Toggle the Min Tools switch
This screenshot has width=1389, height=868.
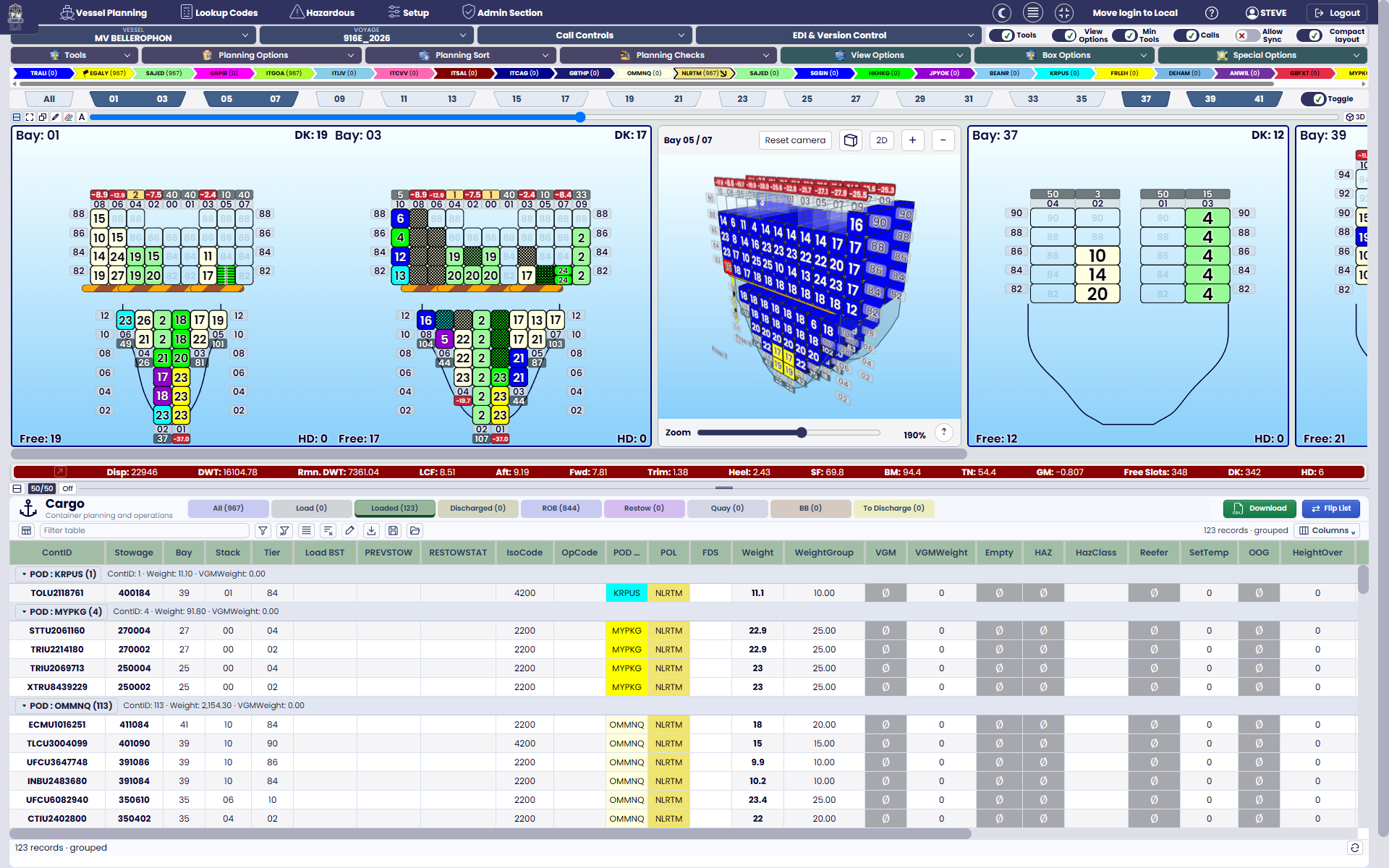pyautogui.click(x=1125, y=35)
